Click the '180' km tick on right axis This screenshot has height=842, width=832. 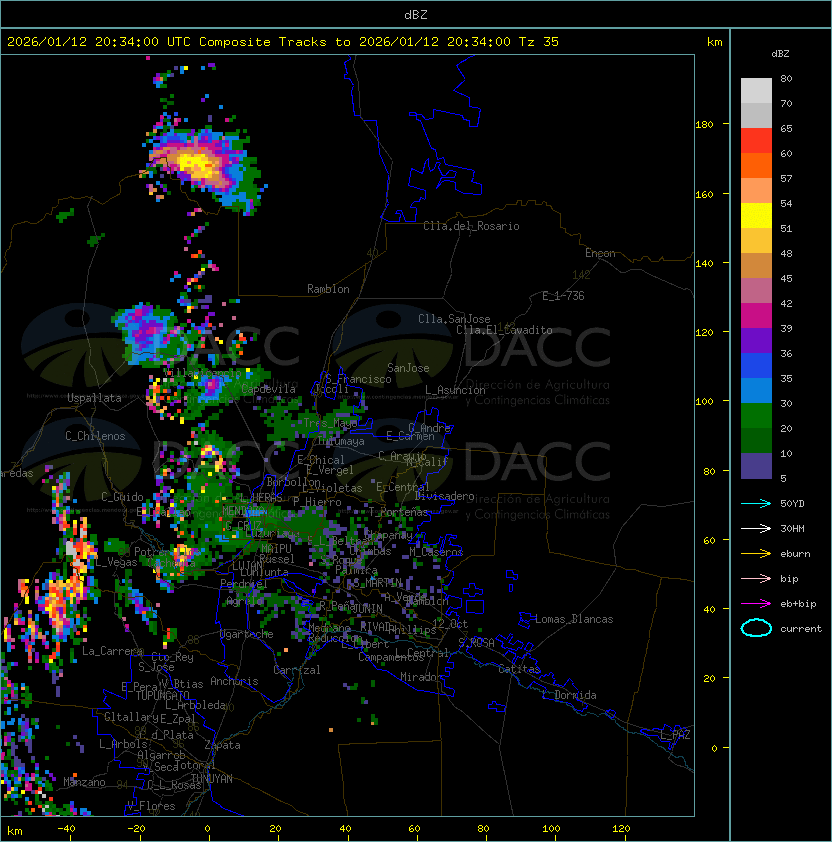pos(704,125)
